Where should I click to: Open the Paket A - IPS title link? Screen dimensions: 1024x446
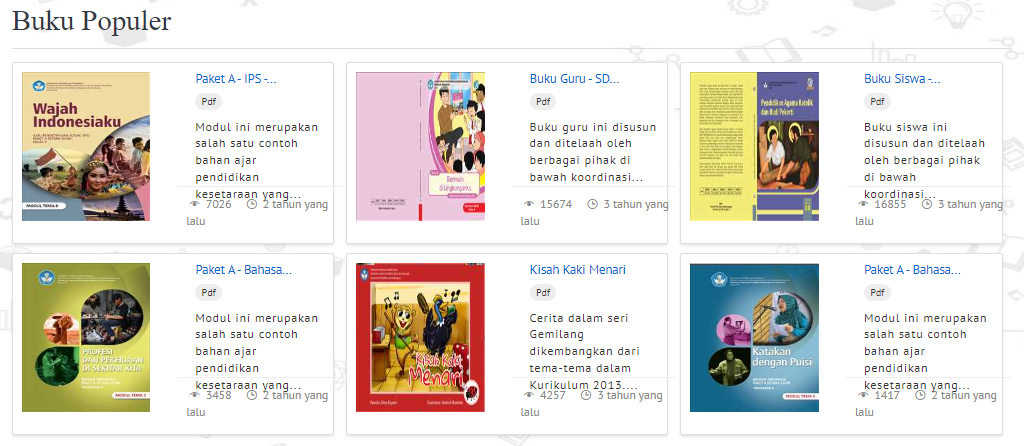coord(236,79)
